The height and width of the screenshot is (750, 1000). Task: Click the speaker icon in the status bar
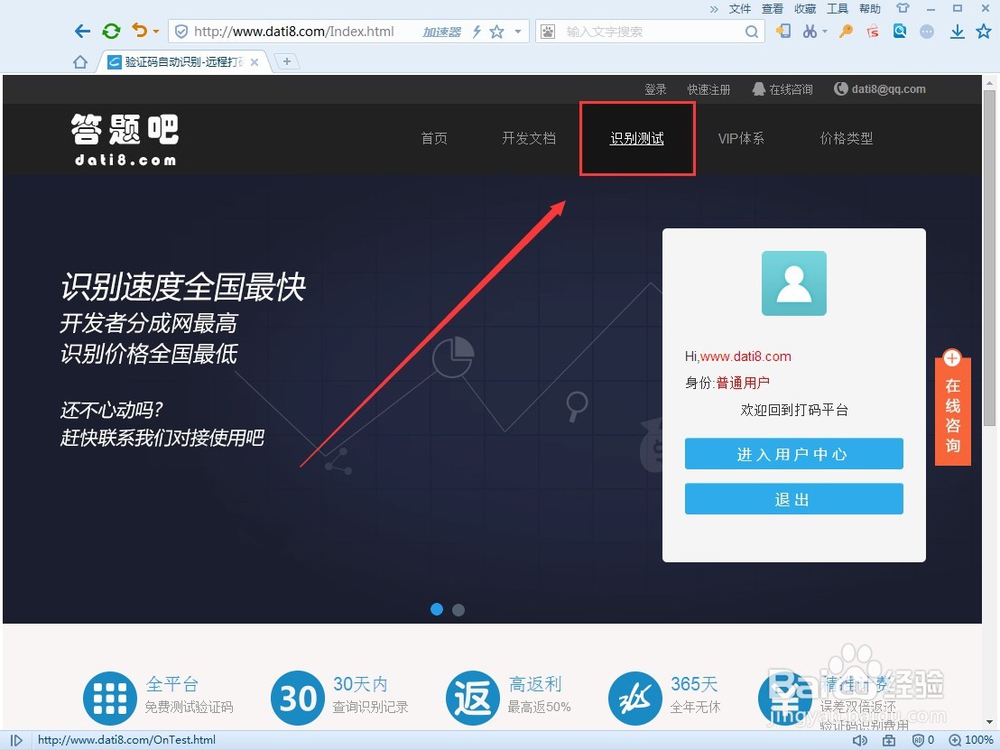pyautogui.click(x=860, y=742)
